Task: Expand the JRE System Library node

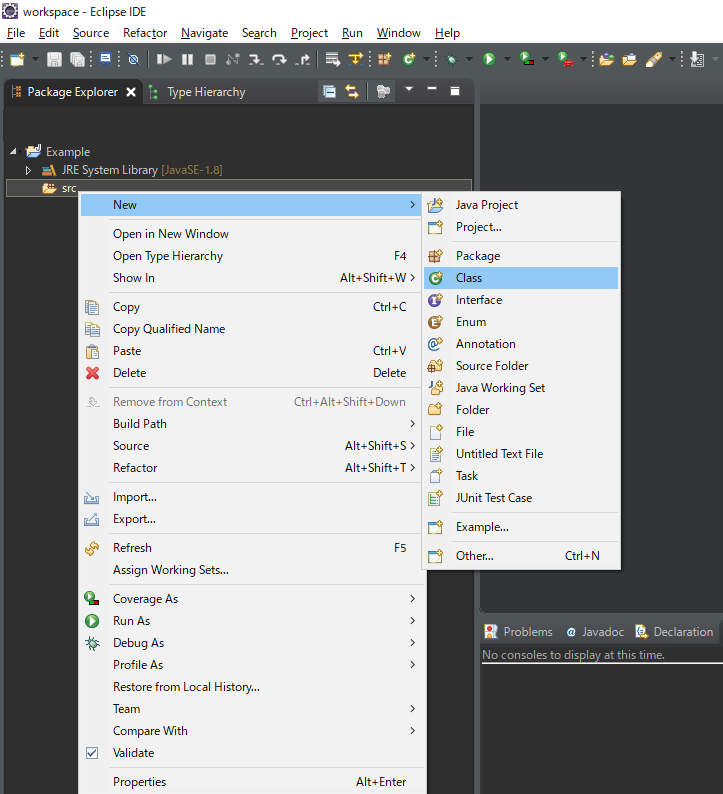Action: (x=28, y=170)
